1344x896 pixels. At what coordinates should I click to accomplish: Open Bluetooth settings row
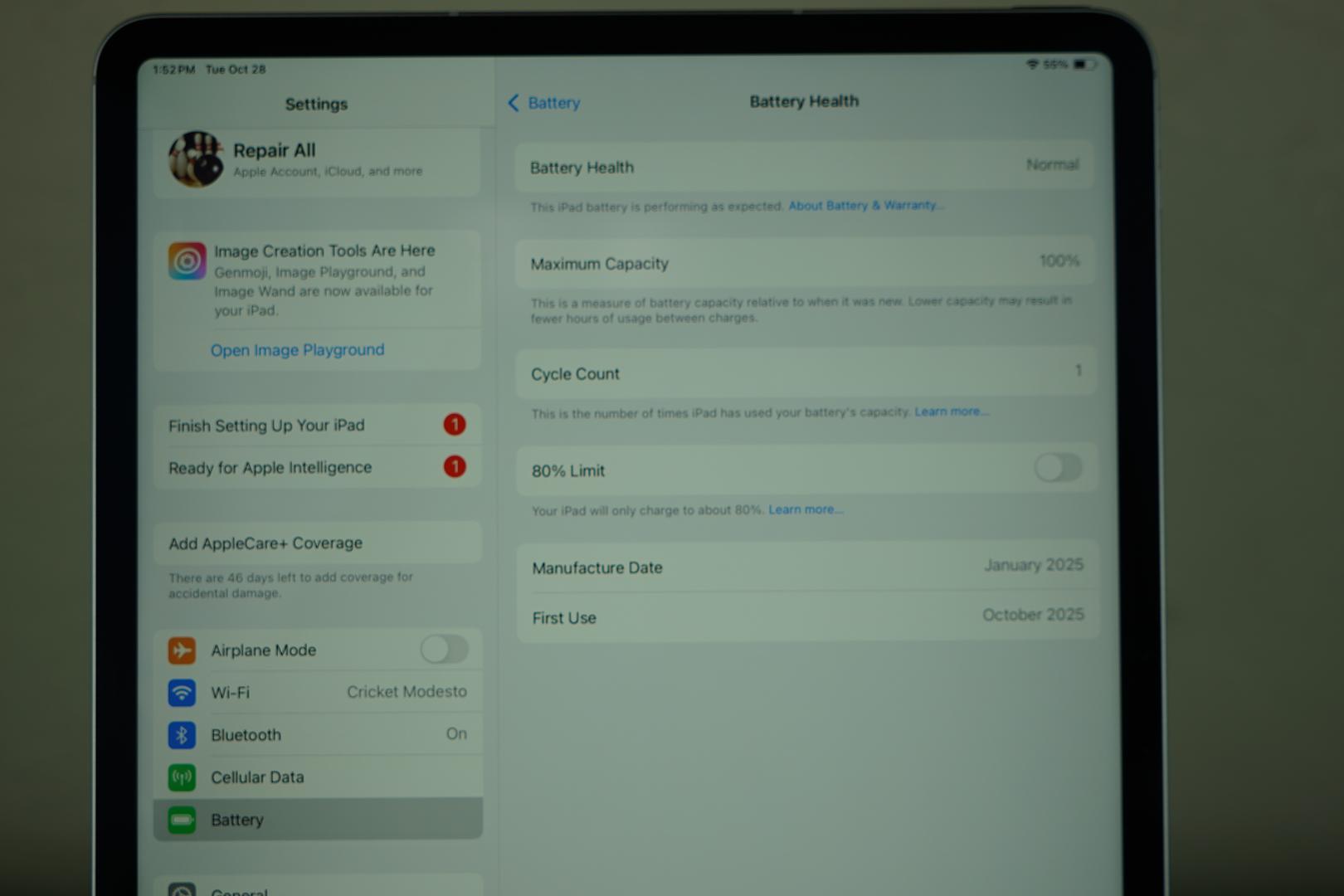[318, 734]
